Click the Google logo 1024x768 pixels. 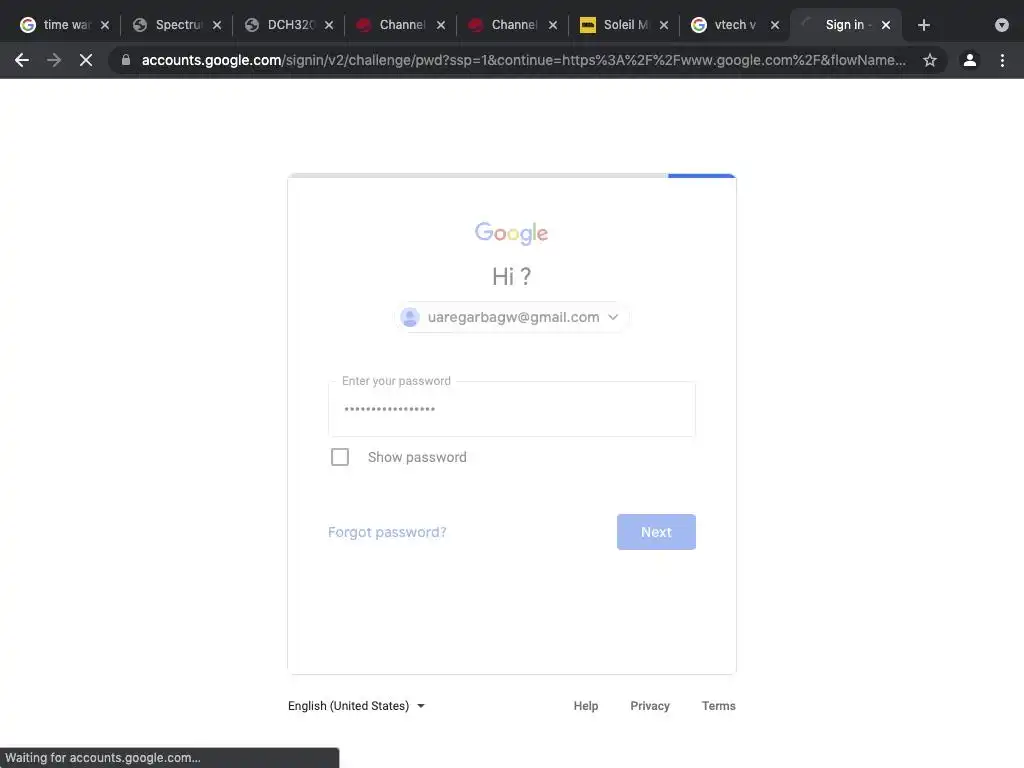pos(511,233)
